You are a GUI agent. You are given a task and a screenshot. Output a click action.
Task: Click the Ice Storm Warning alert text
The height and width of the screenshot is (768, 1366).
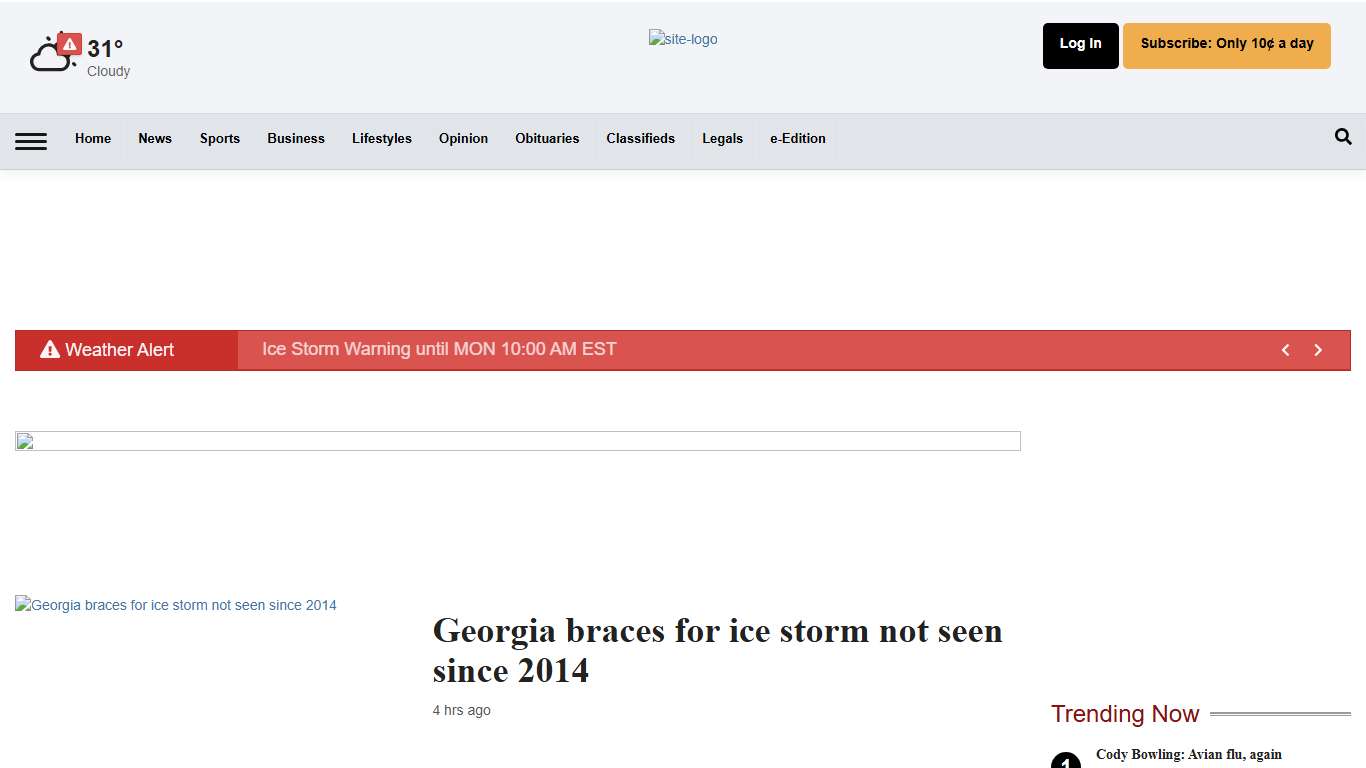click(439, 349)
